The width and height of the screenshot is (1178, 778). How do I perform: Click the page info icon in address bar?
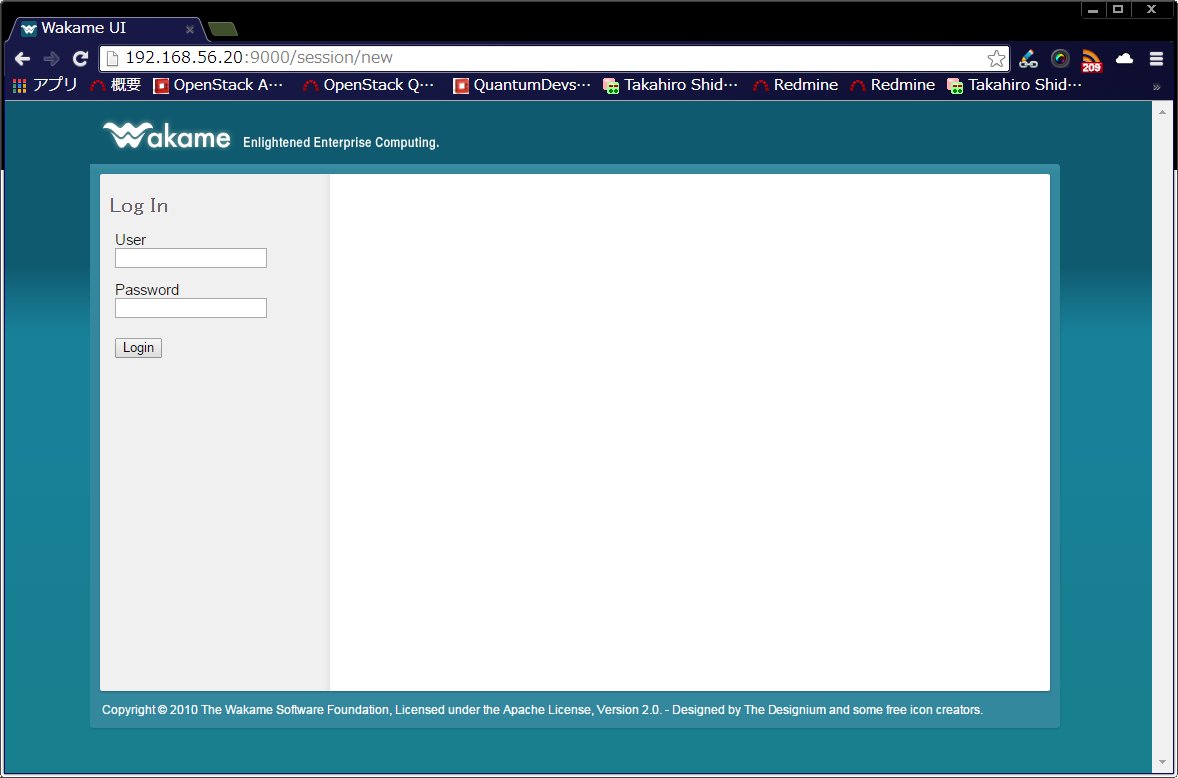[112, 58]
